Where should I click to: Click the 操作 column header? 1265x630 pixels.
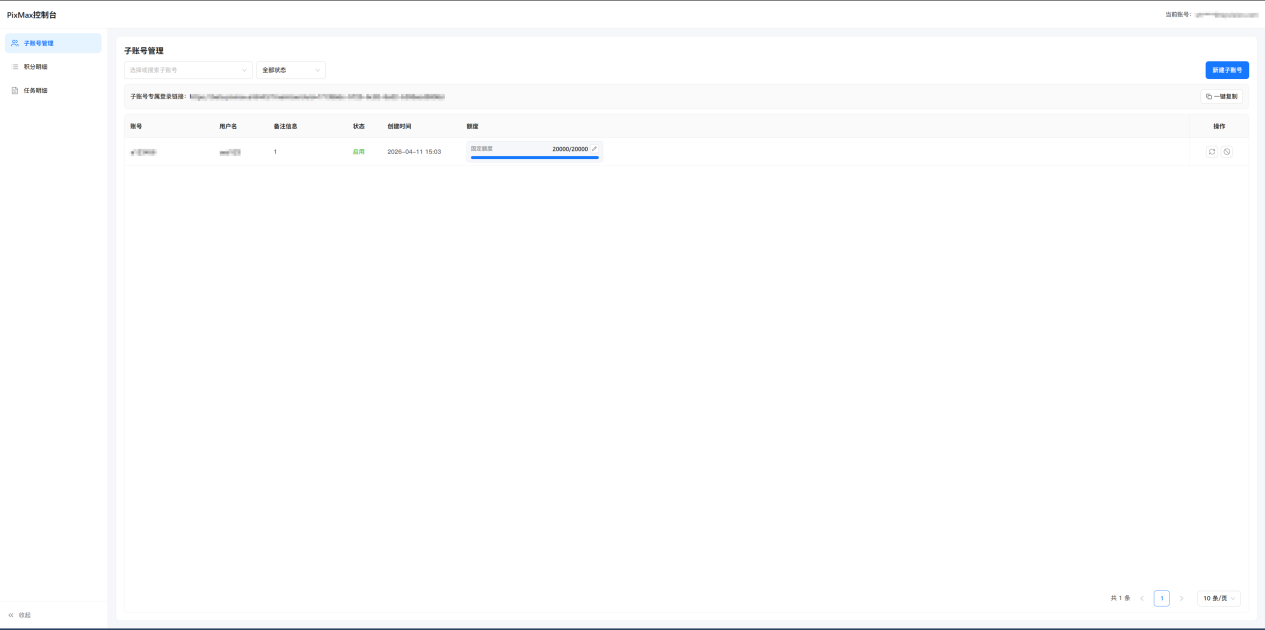(x=1219, y=127)
